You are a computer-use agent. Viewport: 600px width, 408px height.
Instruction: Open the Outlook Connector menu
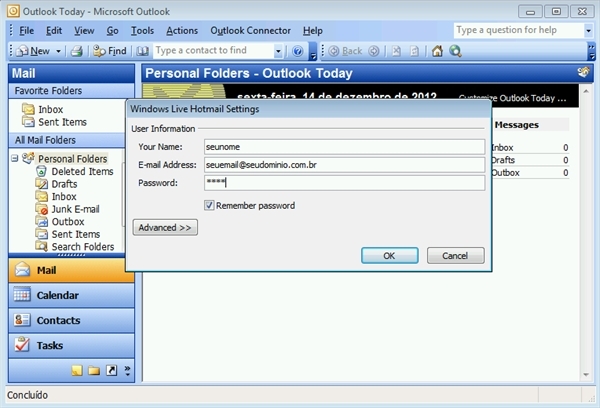pos(251,31)
